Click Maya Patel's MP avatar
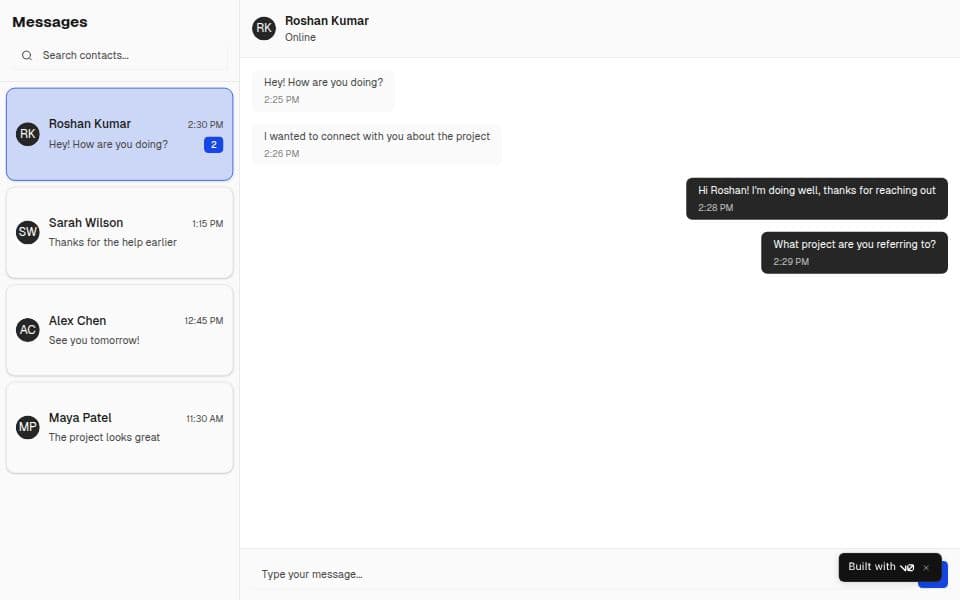The height and width of the screenshot is (600, 960). 28,427
